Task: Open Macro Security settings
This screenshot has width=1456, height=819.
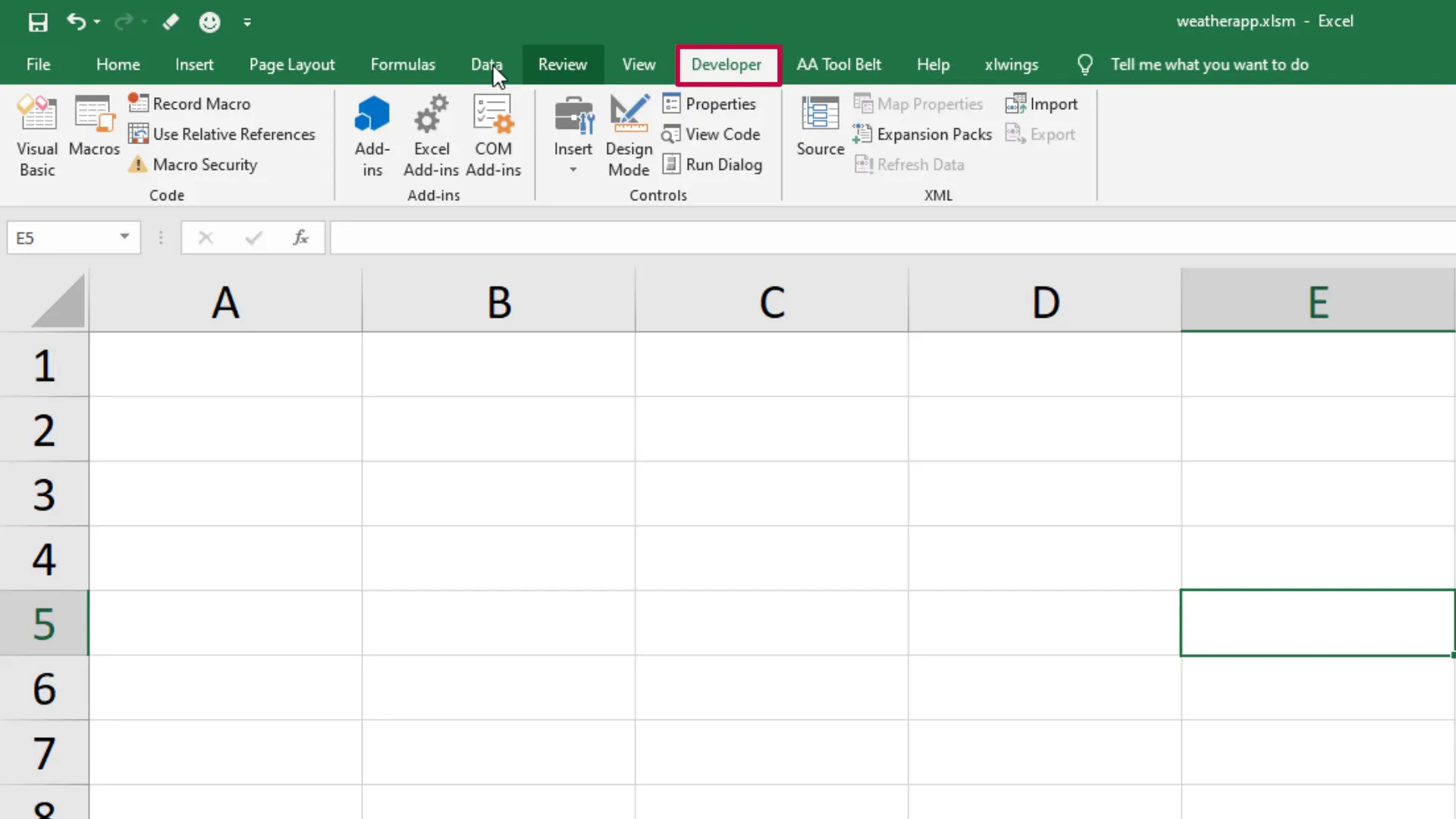Action: click(203, 165)
